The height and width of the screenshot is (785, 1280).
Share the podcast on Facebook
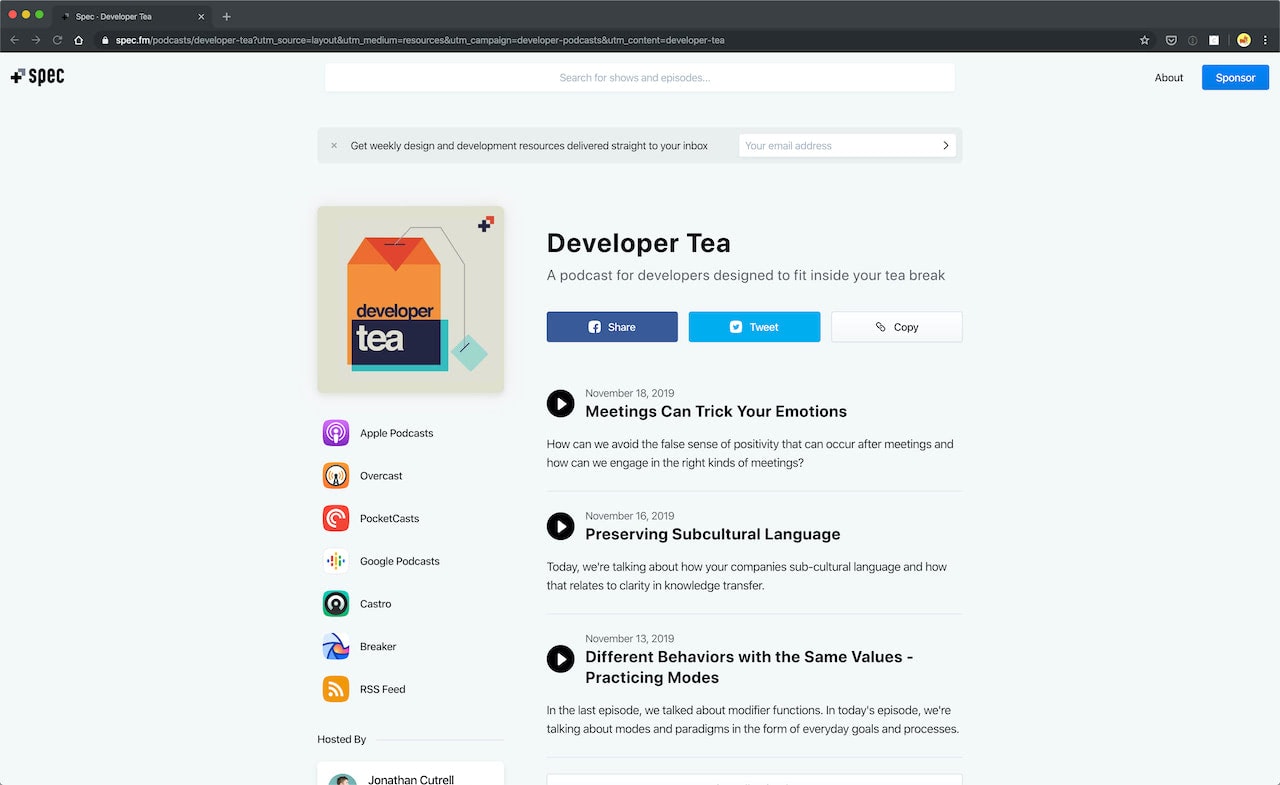pos(612,327)
